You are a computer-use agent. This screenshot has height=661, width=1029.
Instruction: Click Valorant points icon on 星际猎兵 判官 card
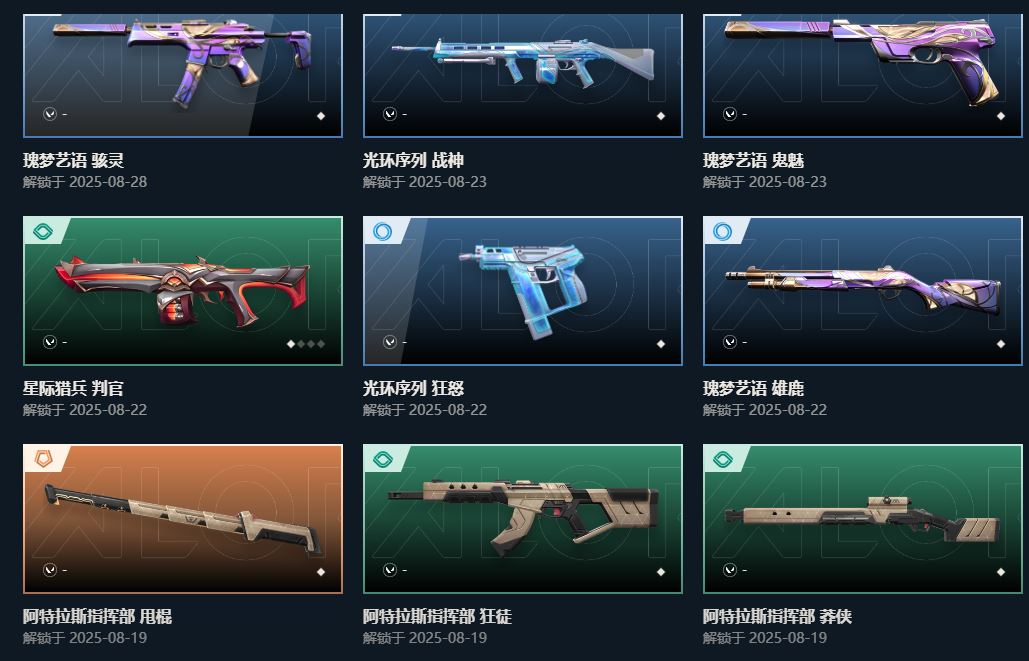pyautogui.click(x=50, y=342)
